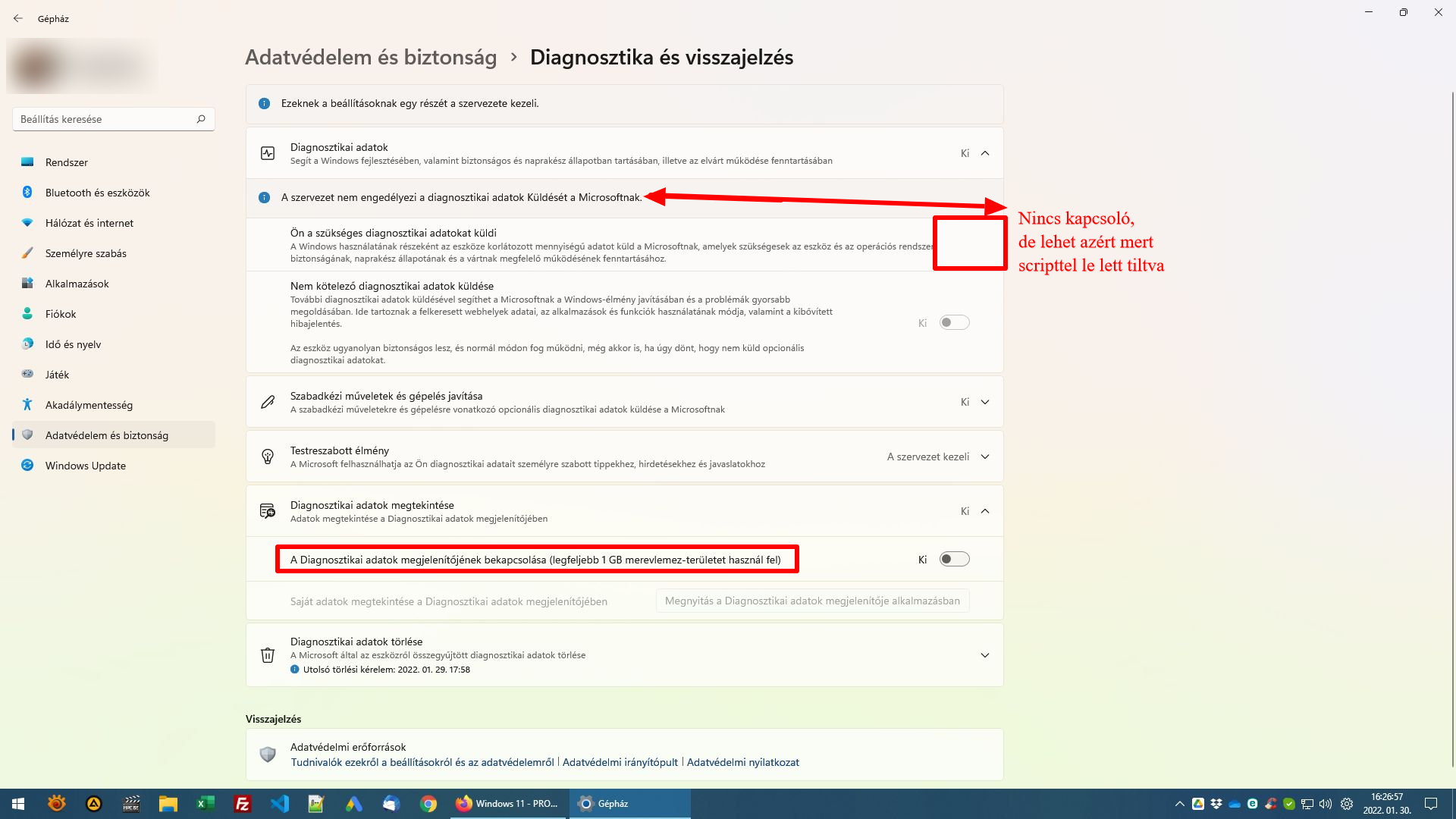Open the Adatvédelmi irányítópult link
Screen dimensions: 1456x819
coord(620,762)
